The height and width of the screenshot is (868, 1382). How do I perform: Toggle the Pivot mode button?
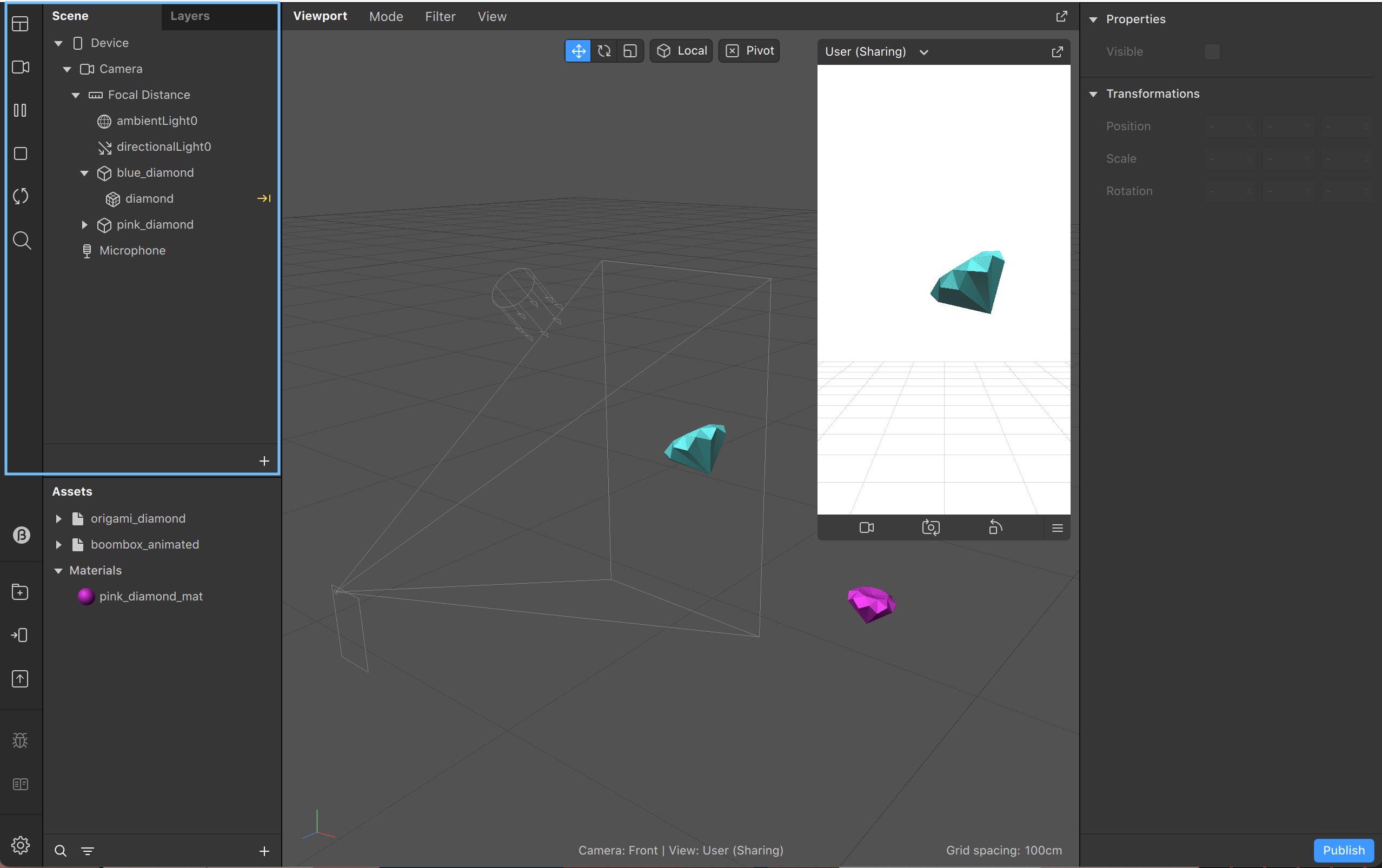pos(749,50)
